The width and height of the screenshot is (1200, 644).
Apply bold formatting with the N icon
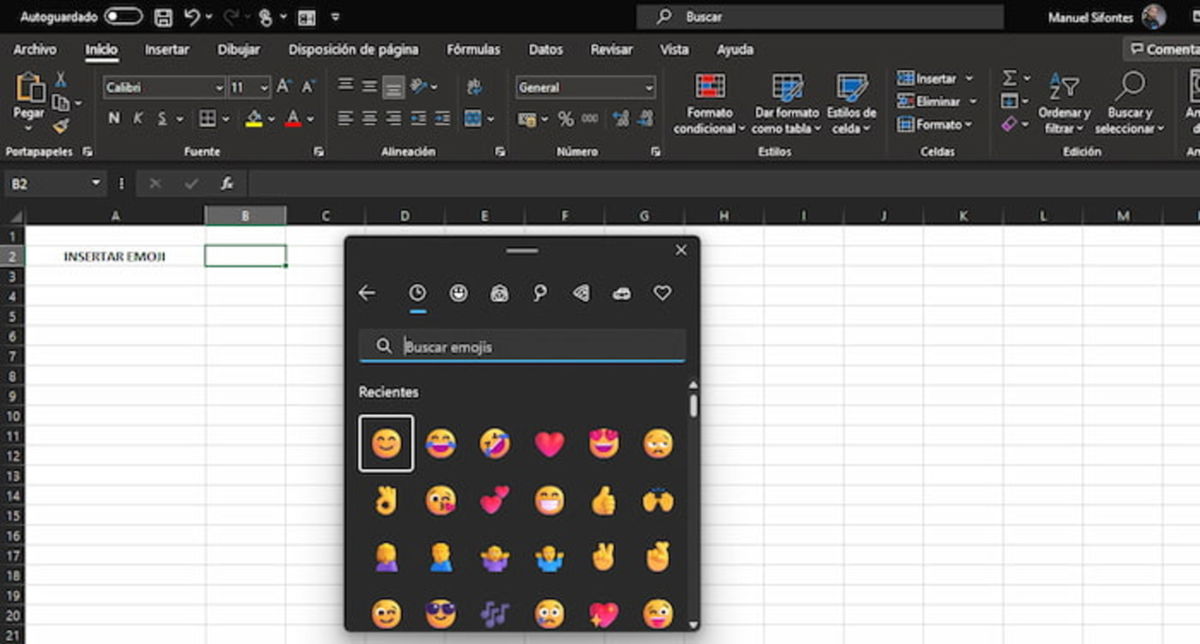click(112, 118)
